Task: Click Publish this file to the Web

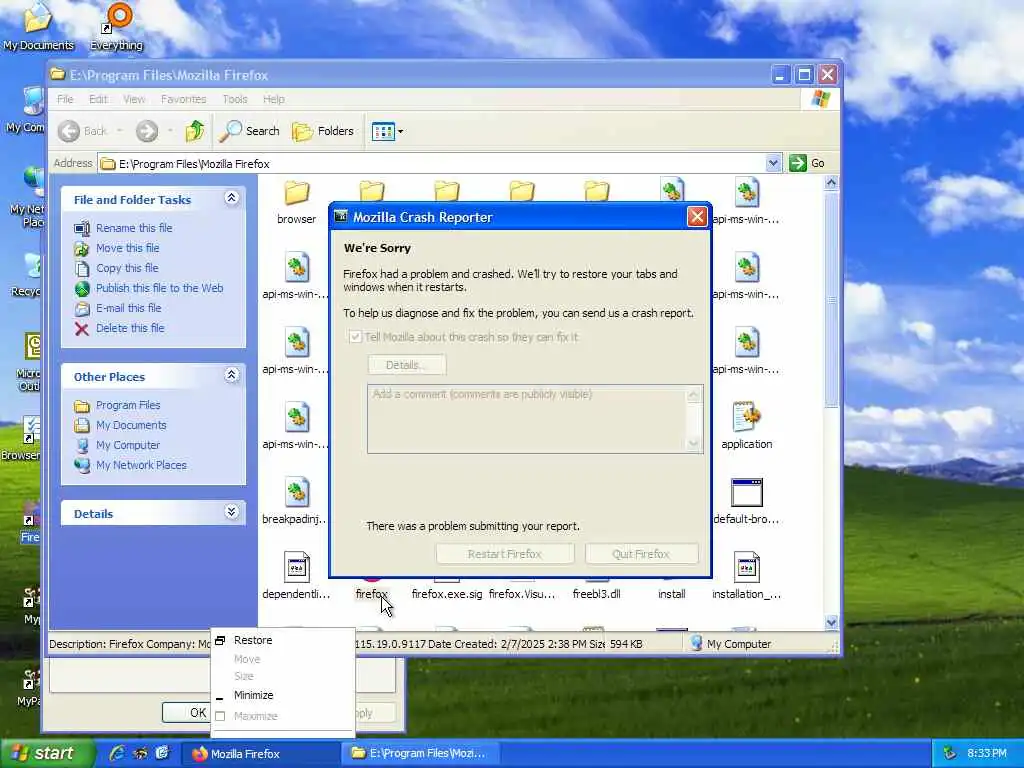Action: coord(159,288)
